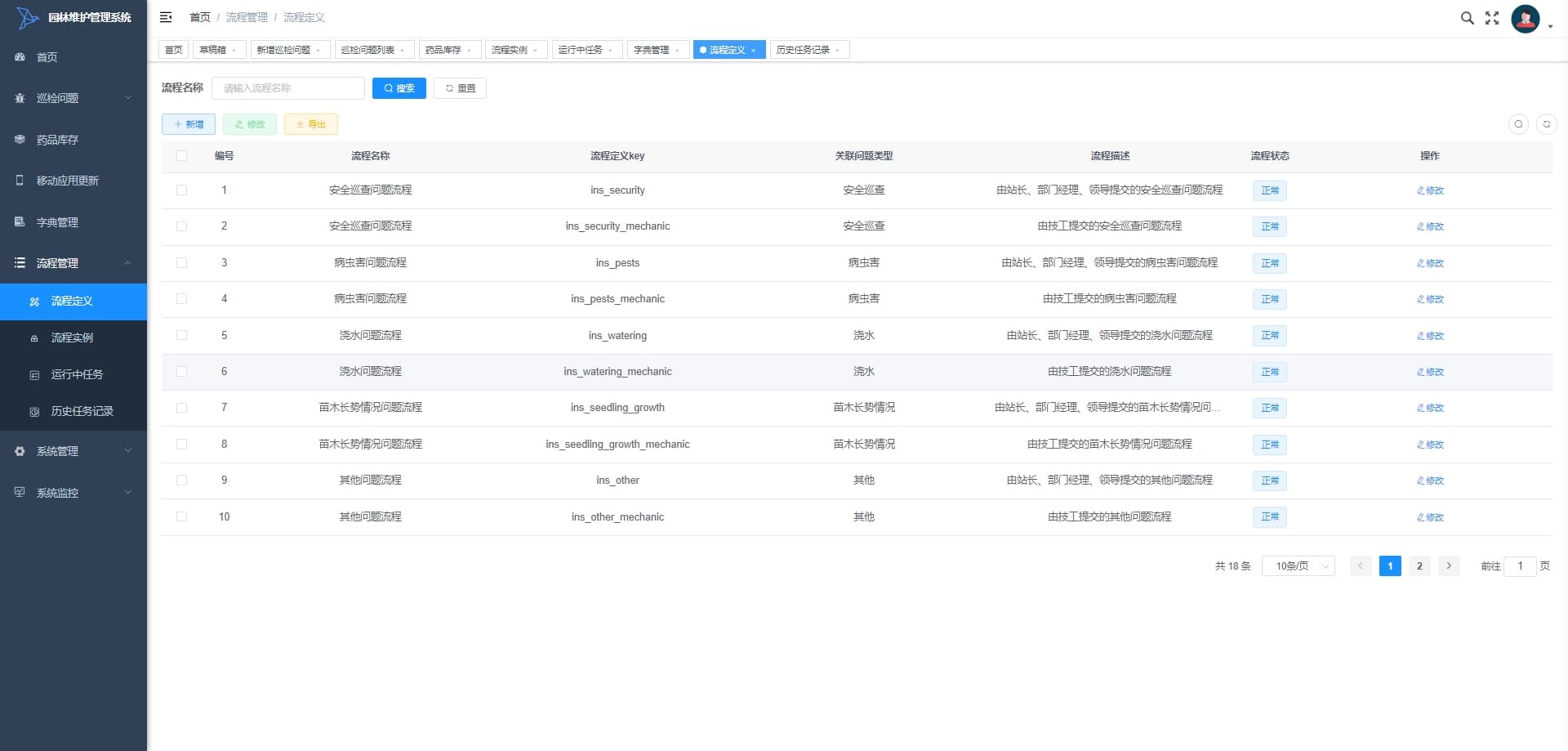Click the 系统监控 monitor icon
This screenshot has height=751, width=1568.
tap(20, 492)
